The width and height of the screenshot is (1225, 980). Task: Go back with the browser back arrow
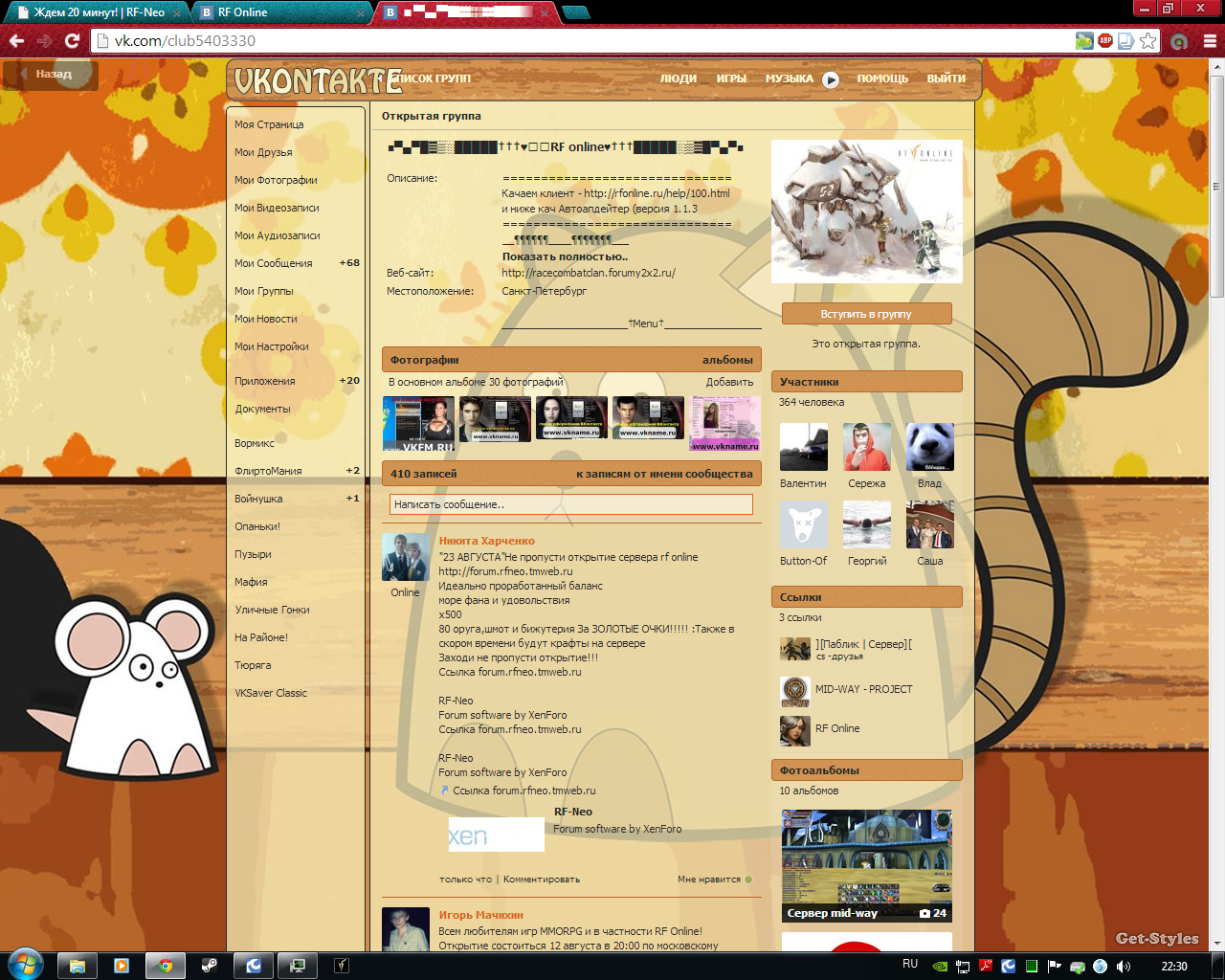click(x=16, y=41)
